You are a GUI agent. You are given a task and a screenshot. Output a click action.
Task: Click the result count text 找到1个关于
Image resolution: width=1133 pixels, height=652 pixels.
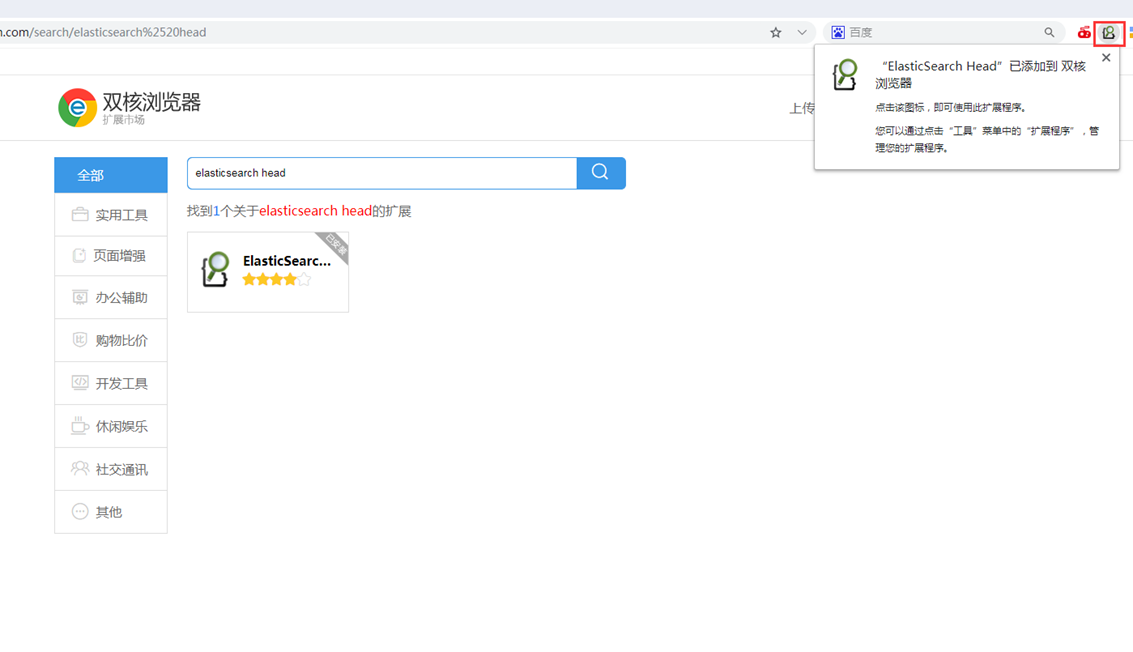tap(223, 211)
